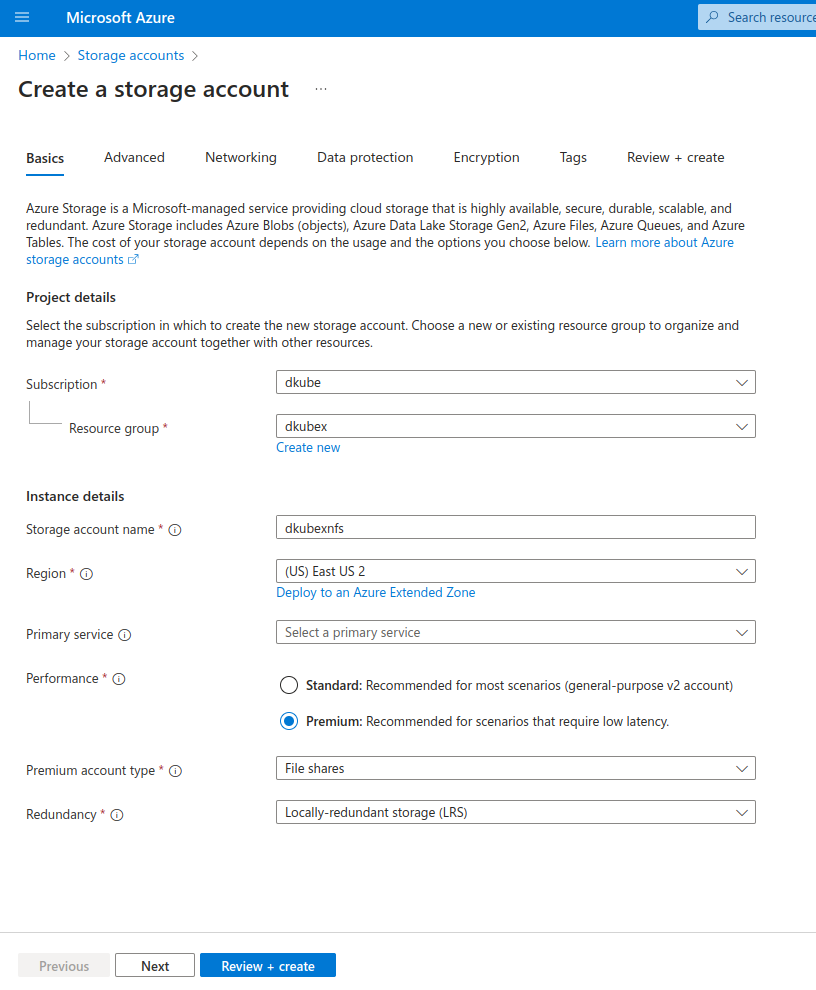Open the hamburger portal menu
Screen dimensions: 816x990
point(22,18)
